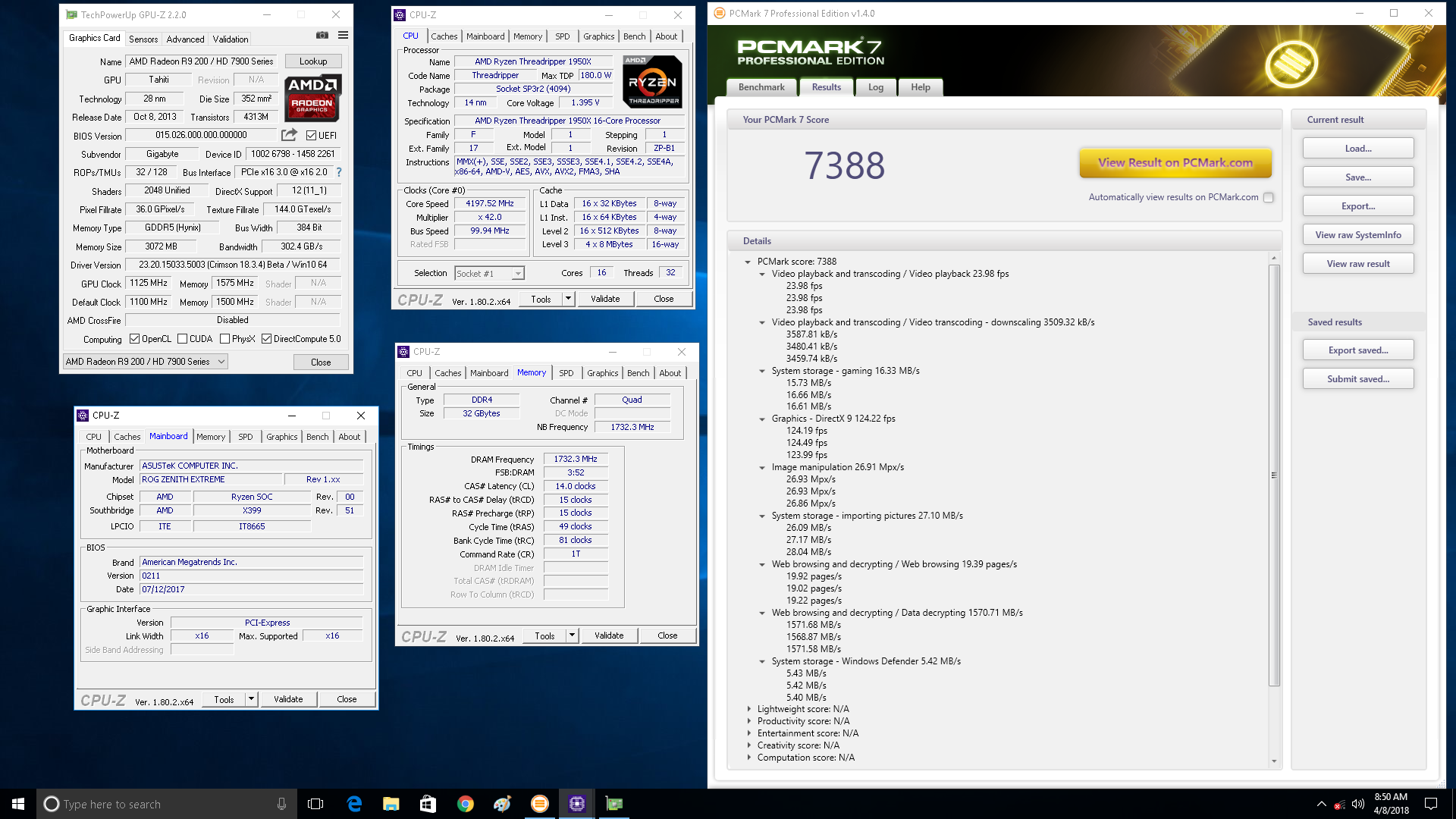This screenshot has width=1456, height=819.
Task: Click the Details scrollbar up arrow
Action: coord(1274,259)
